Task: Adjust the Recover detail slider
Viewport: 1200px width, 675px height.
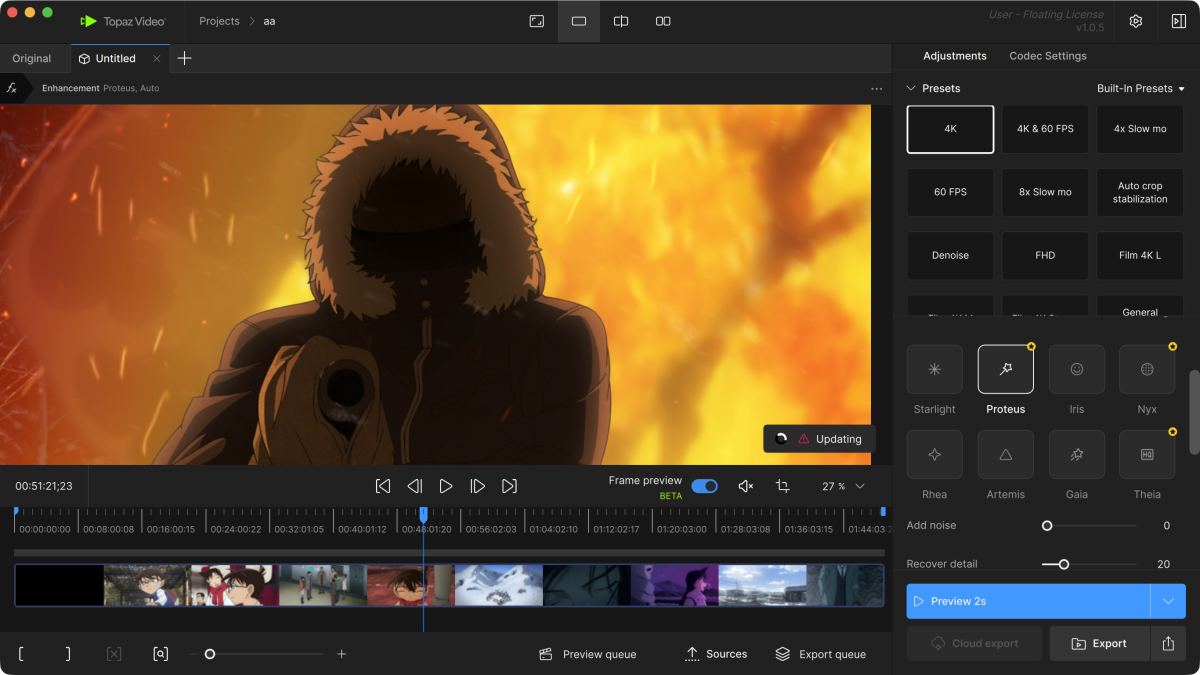Action: click(x=1064, y=564)
